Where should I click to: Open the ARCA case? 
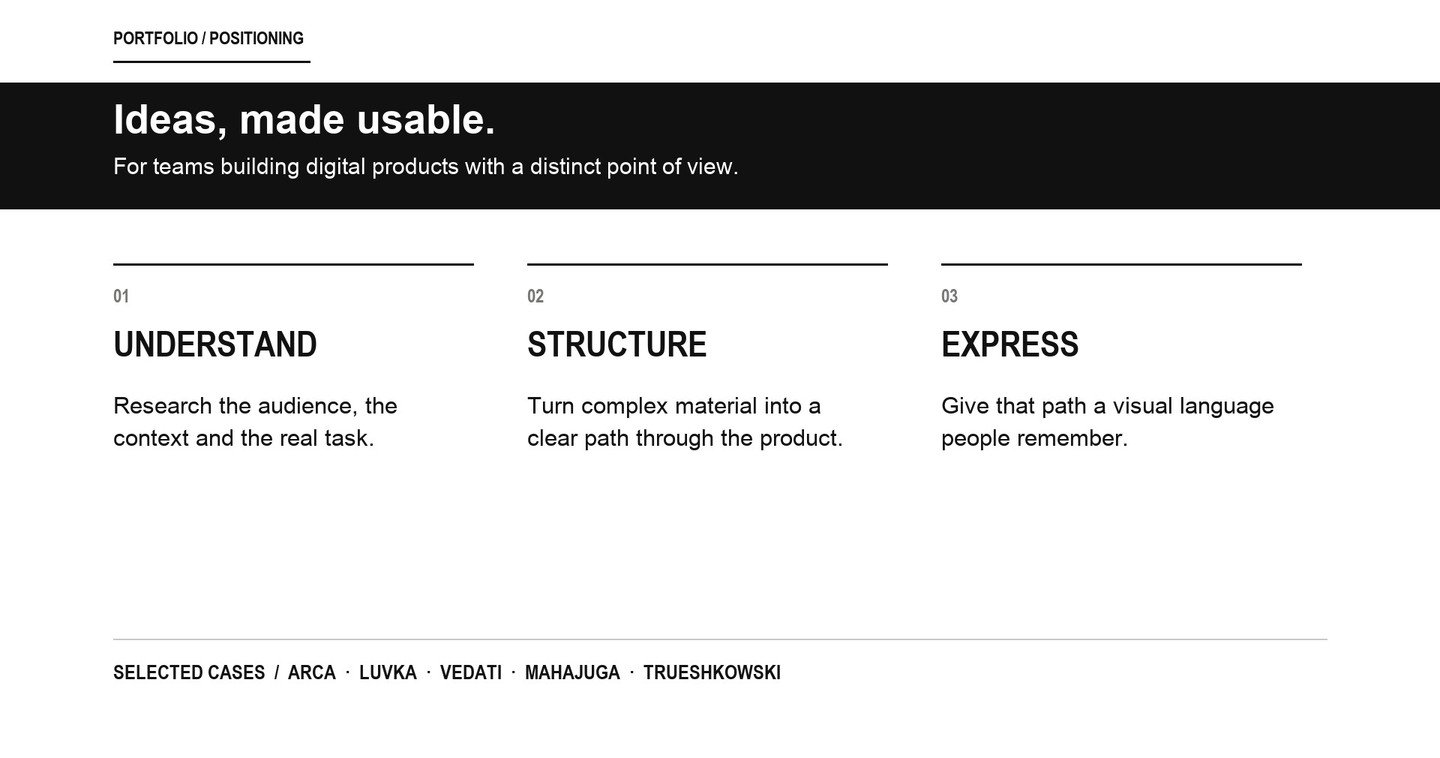312,673
